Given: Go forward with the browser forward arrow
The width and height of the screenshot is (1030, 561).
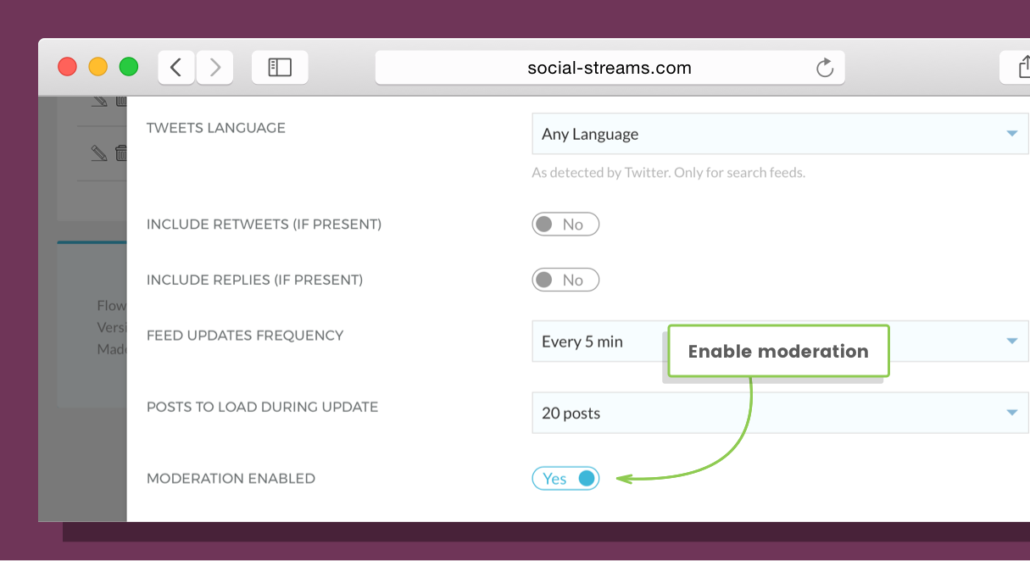Looking at the screenshot, I should pos(215,67).
